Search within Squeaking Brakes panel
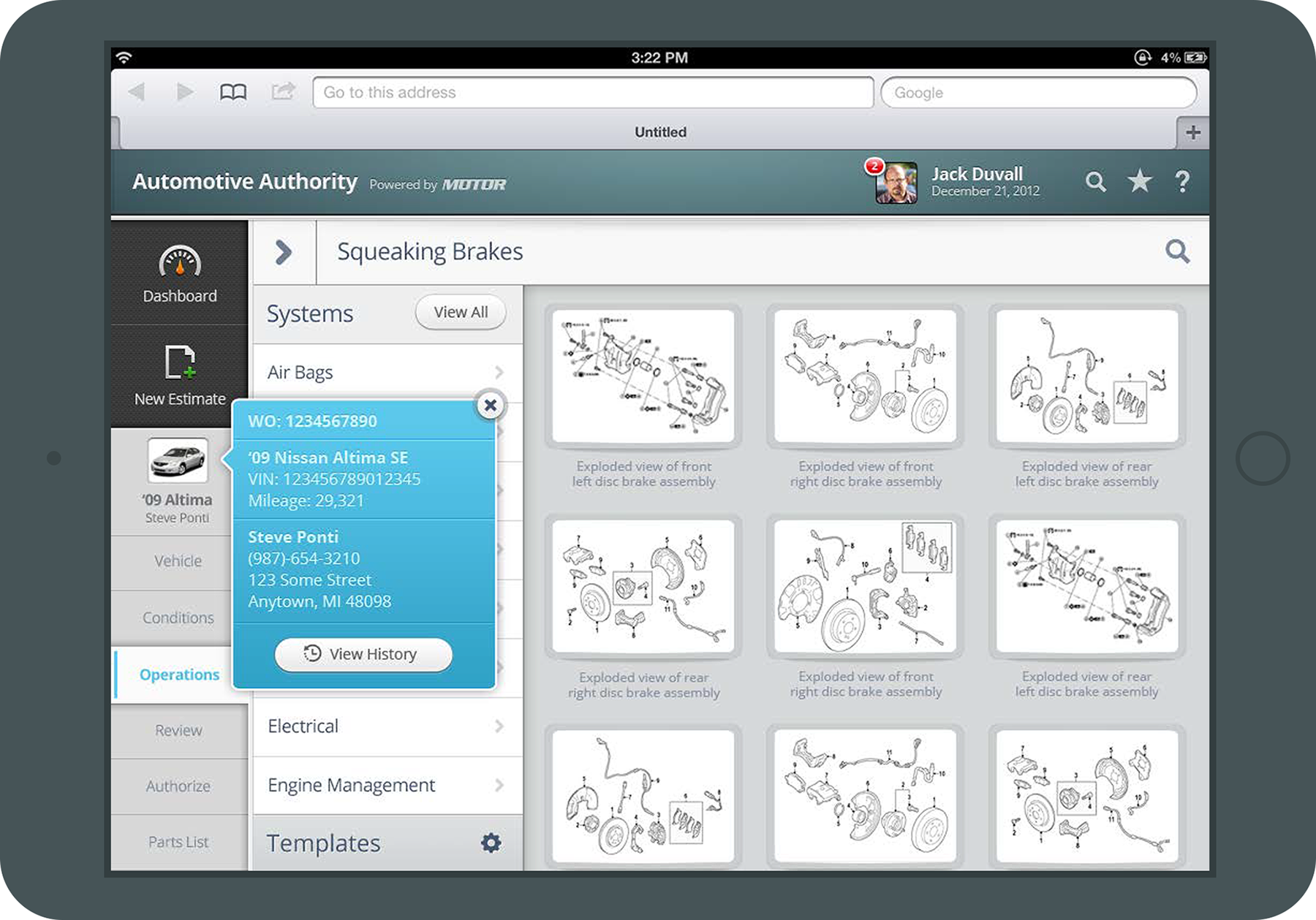This screenshot has height=920, width=1316. 1176,251
